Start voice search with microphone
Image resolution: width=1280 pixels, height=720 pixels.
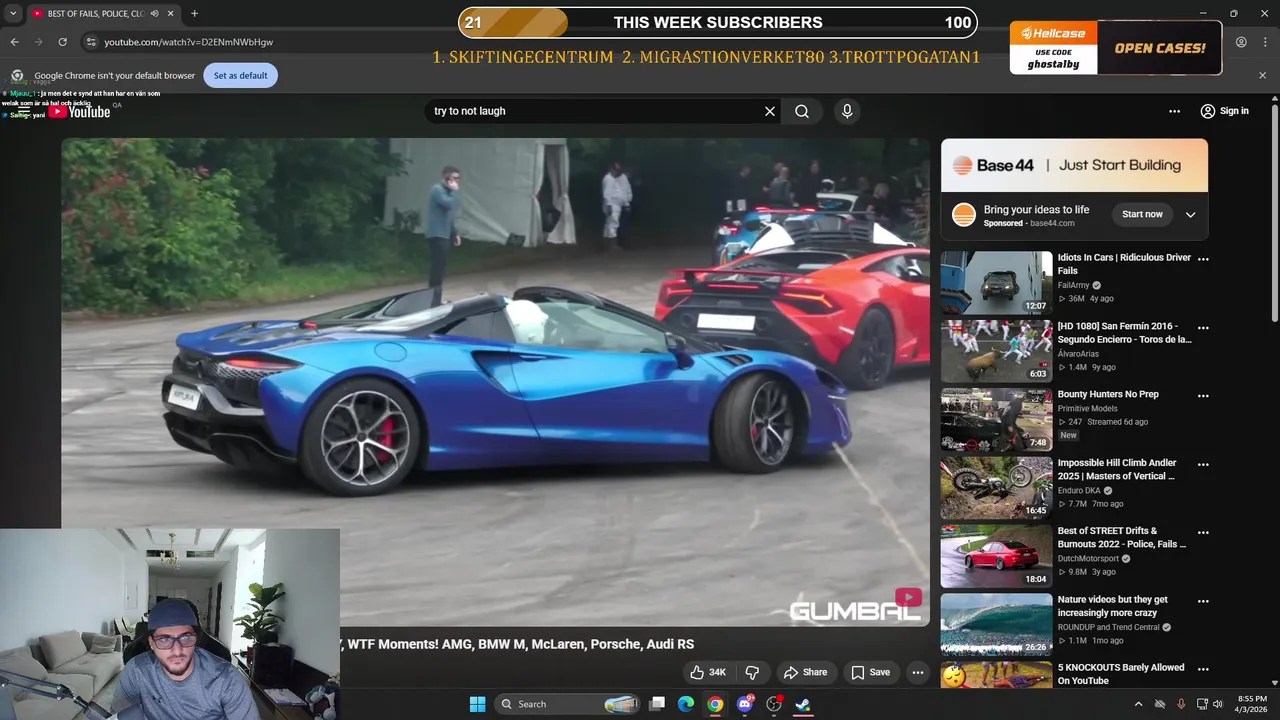(x=847, y=111)
